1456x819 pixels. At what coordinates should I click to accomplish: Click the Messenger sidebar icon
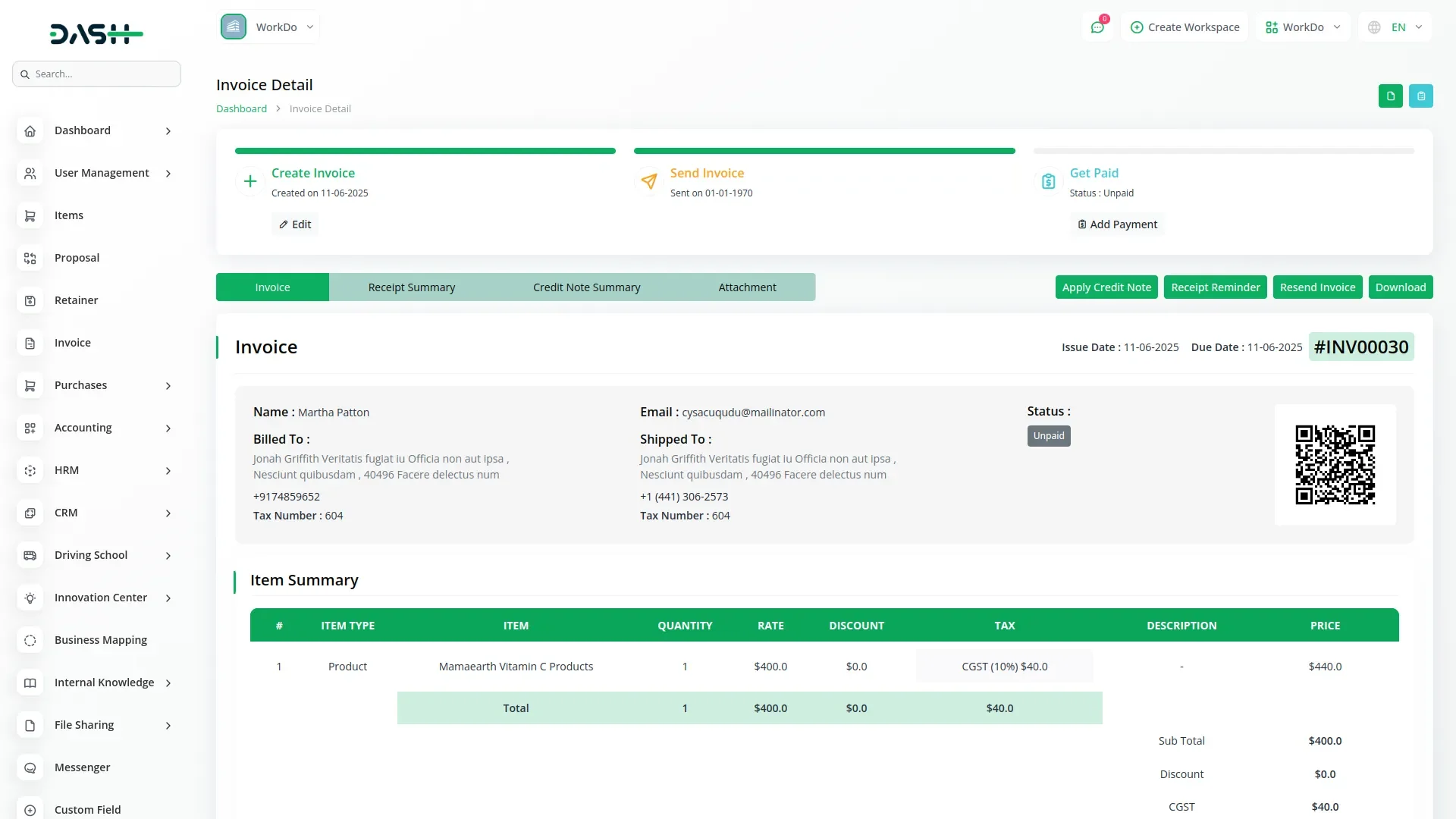click(30, 767)
